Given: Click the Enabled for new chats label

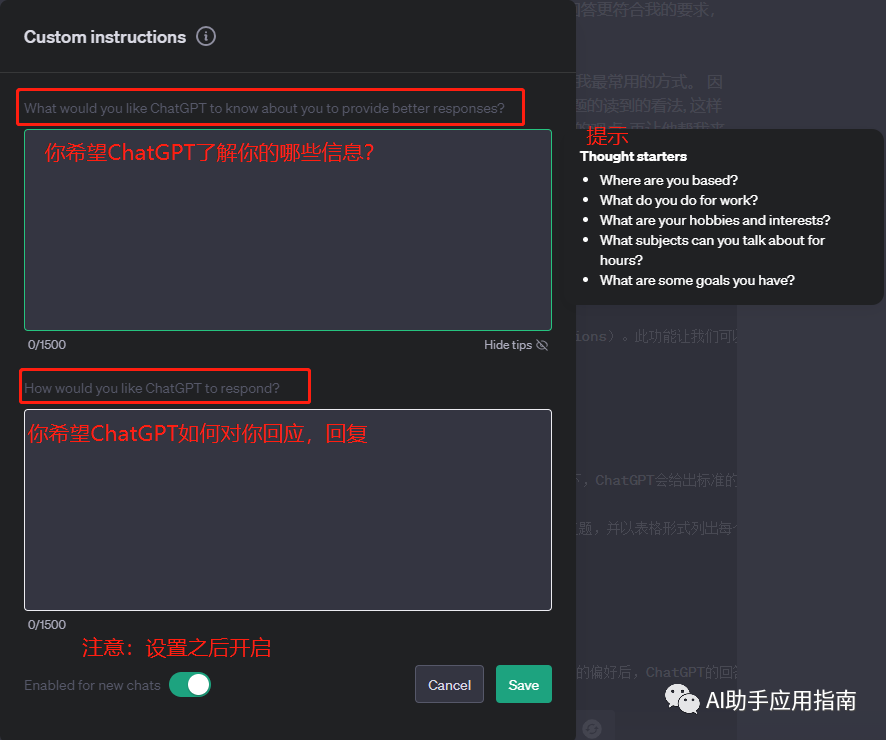Looking at the screenshot, I should (92, 685).
